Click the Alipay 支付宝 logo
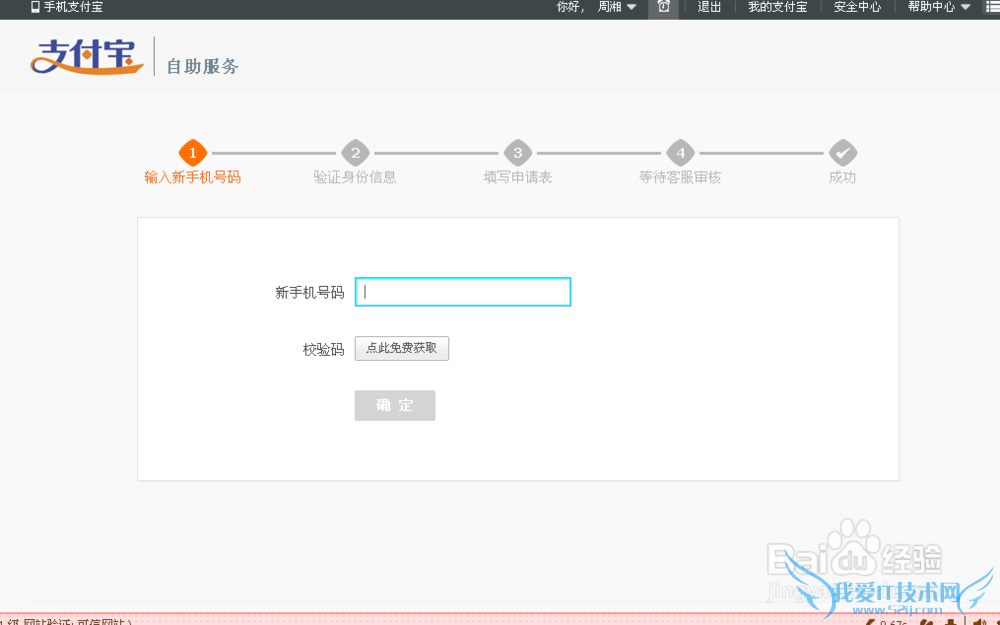The width and height of the screenshot is (1000, 625). (x=87, y=56)
